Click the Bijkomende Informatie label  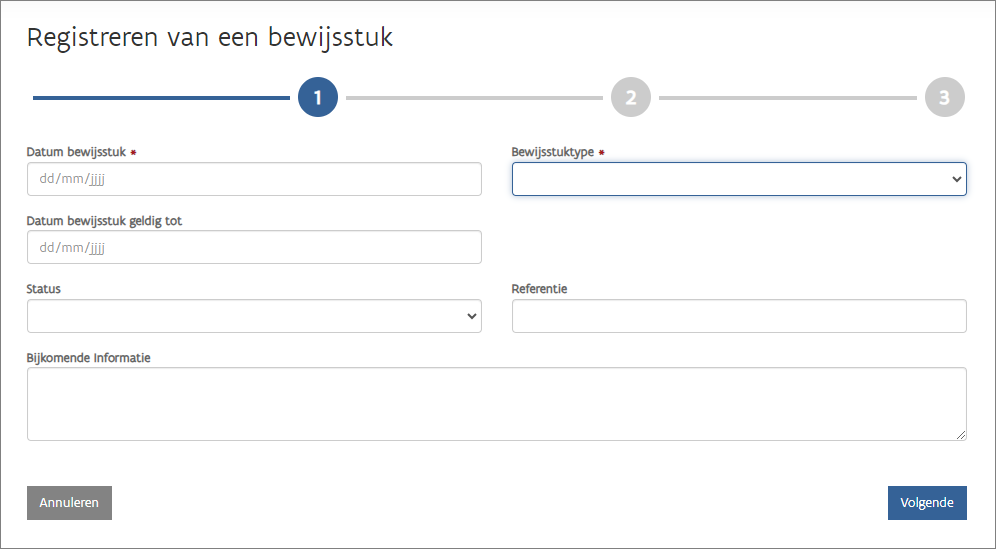(x=88, y=357)
